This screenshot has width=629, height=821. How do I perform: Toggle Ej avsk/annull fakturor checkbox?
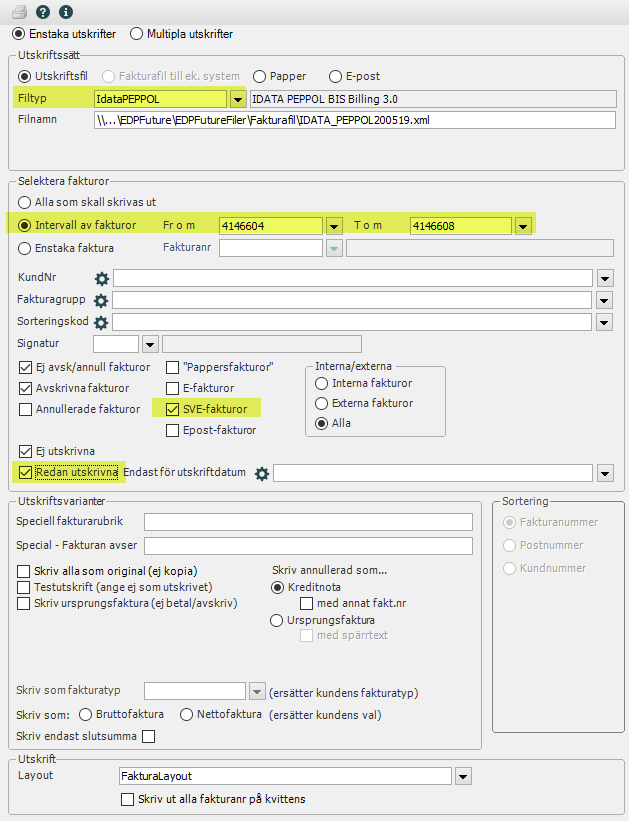[x=25, y=368]
